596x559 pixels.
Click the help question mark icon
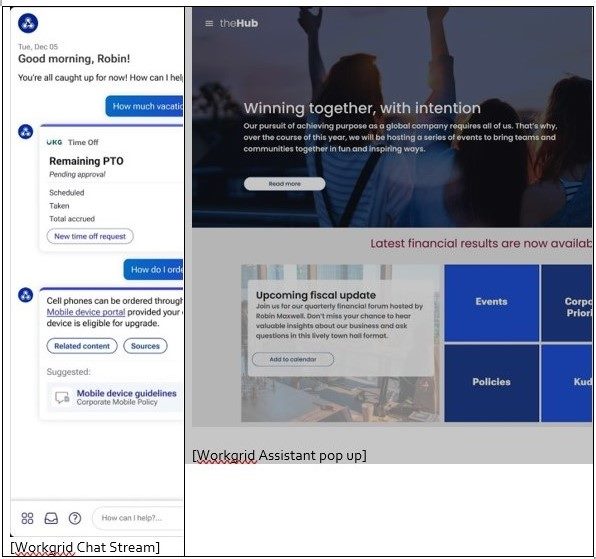75,518
